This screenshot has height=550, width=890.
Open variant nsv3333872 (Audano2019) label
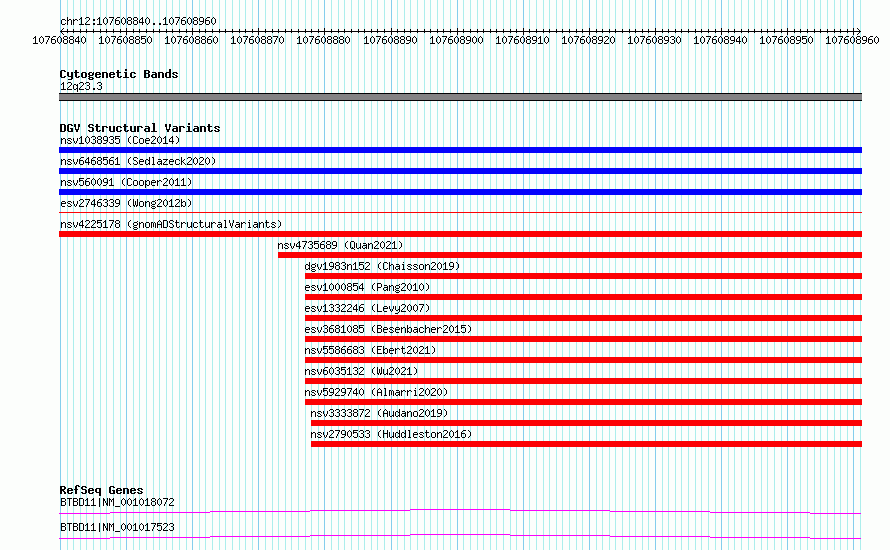point(379,413)
